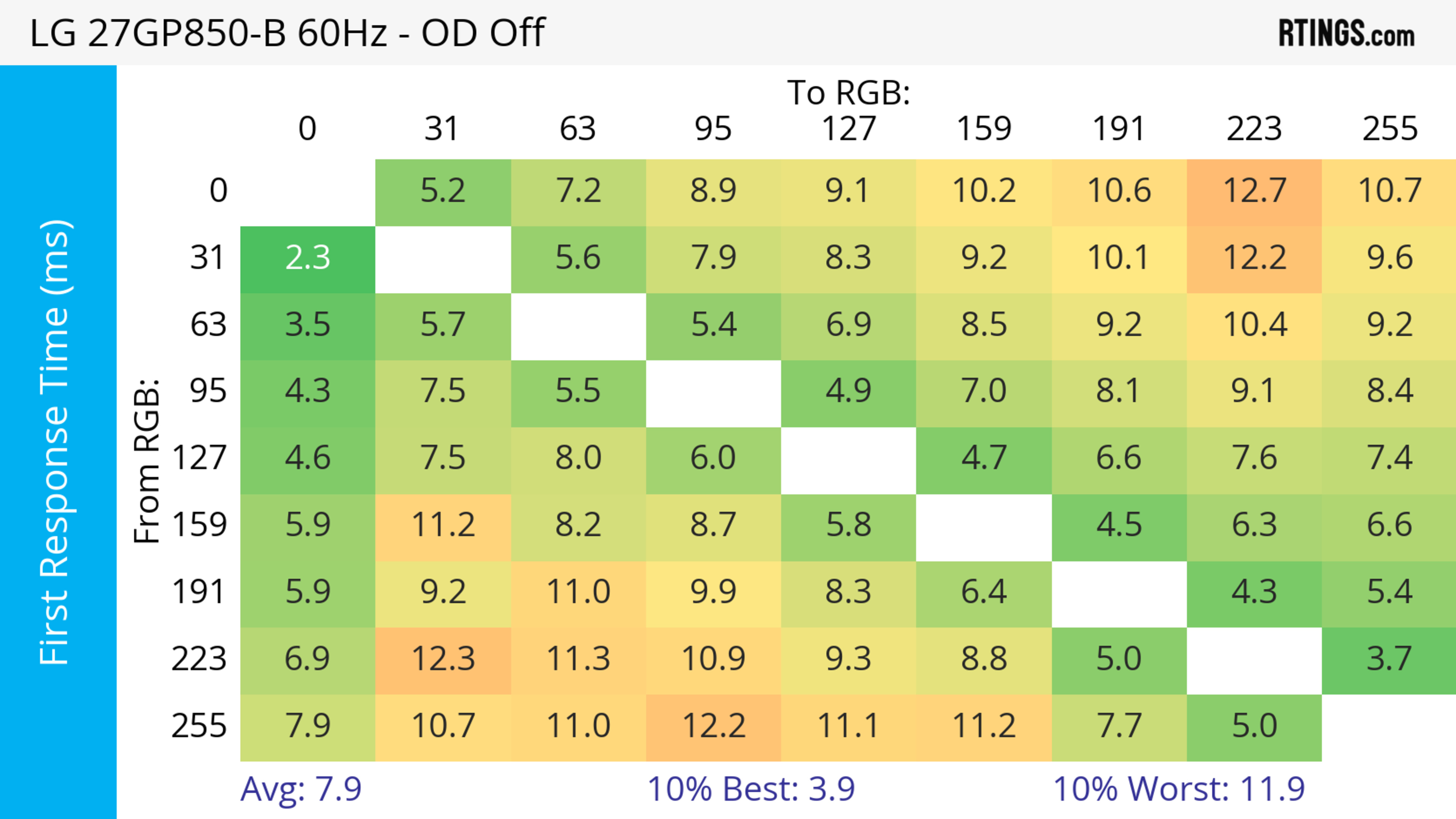Click the 10% Worst: 11.9 summary text

[x=1178, y=789]
